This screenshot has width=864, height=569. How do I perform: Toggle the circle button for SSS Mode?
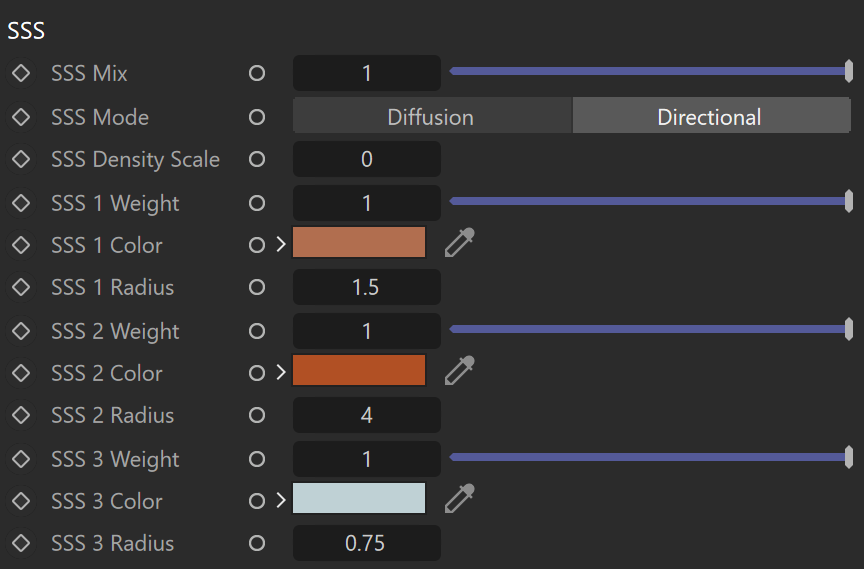pos(257,117)
